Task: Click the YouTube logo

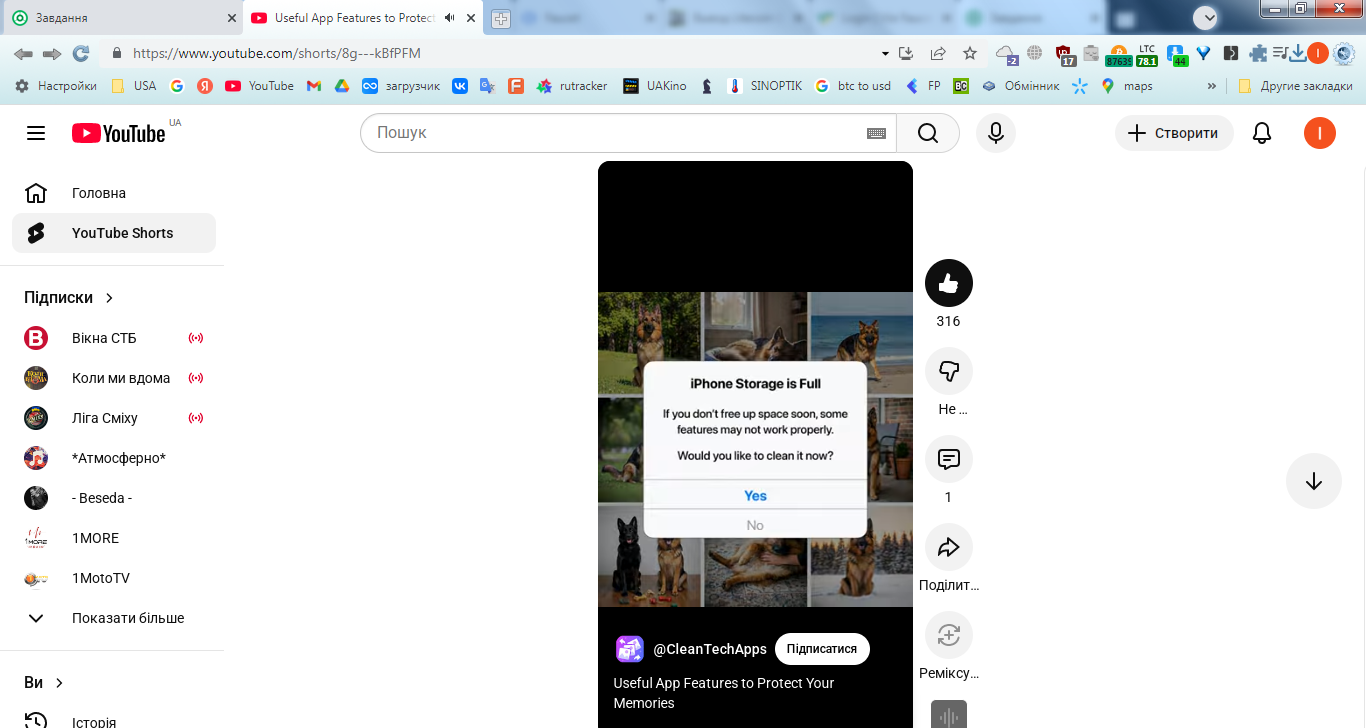Action: click(x=119, y=133)
